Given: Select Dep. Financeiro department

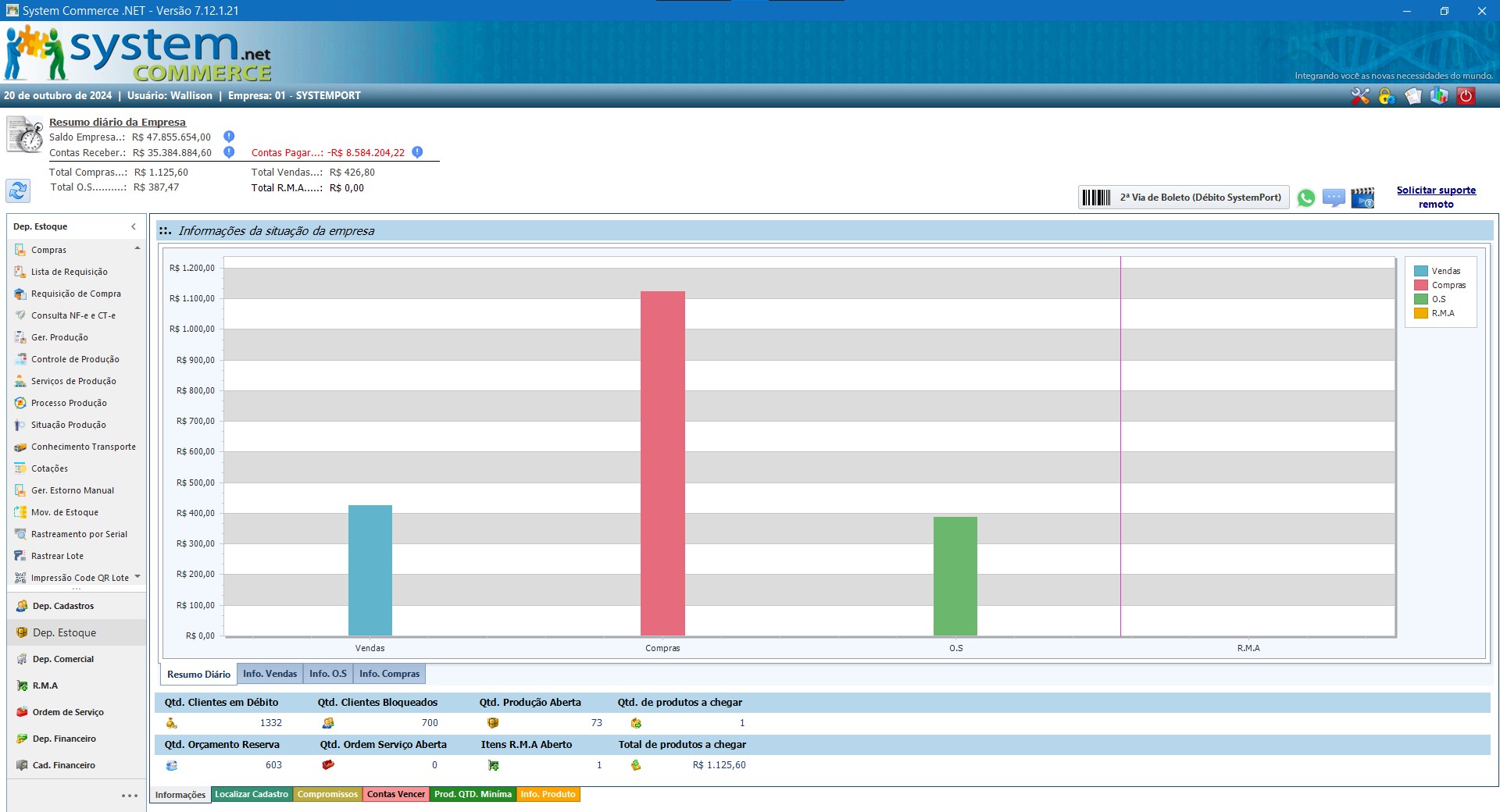Looking at the screenshot, I should tap(64, 739).
